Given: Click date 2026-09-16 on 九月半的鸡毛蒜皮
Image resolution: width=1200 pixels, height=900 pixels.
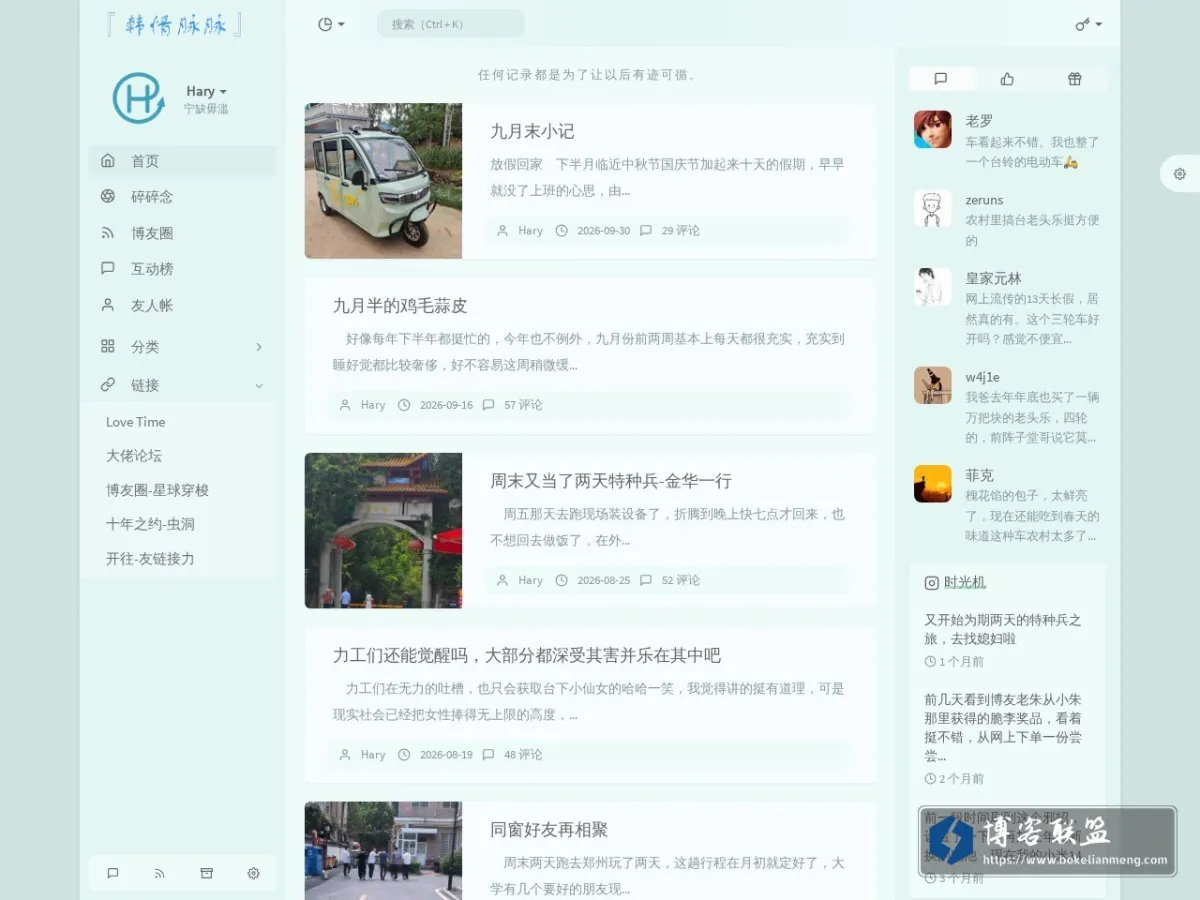Looking at the screenshot, I should (x=446, y=405).
